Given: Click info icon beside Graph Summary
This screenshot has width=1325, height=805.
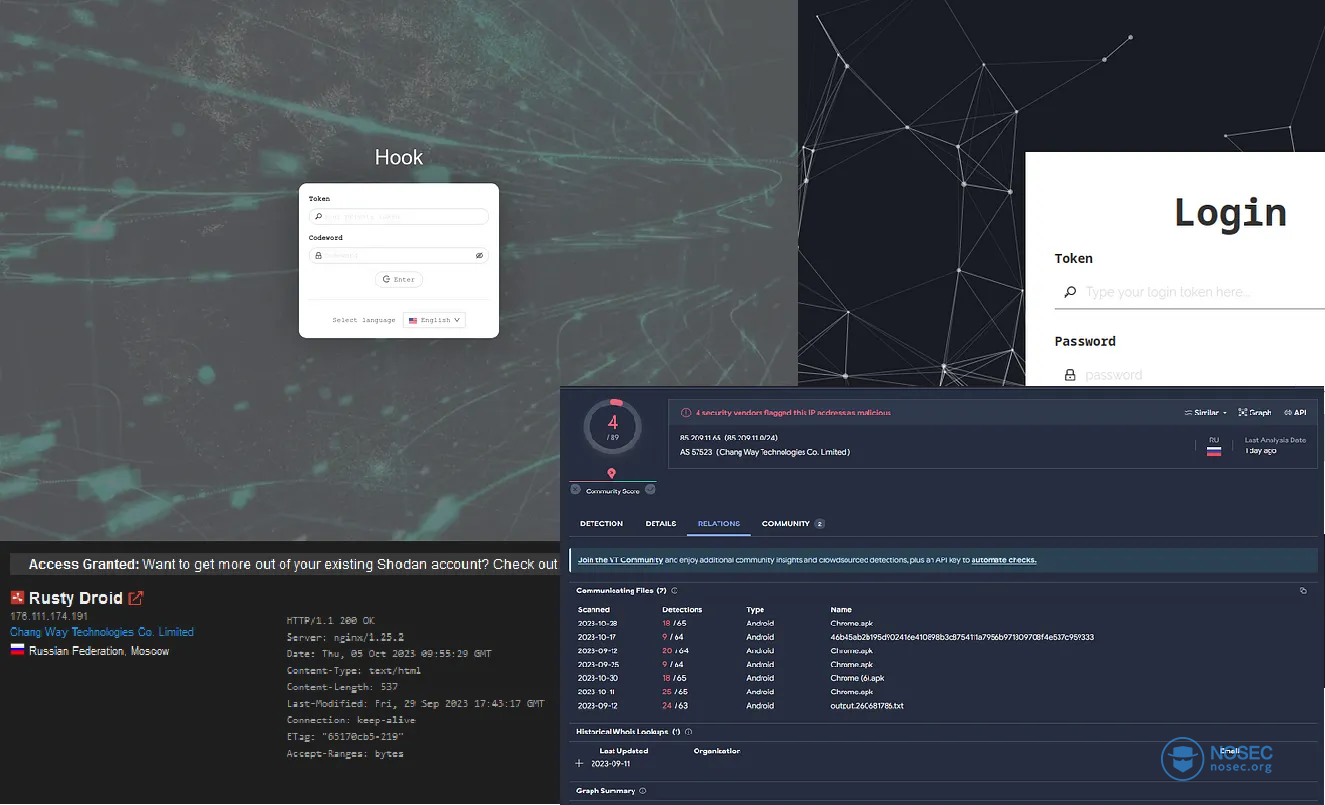Looking at the screenshot, I should tap(642, 791).
